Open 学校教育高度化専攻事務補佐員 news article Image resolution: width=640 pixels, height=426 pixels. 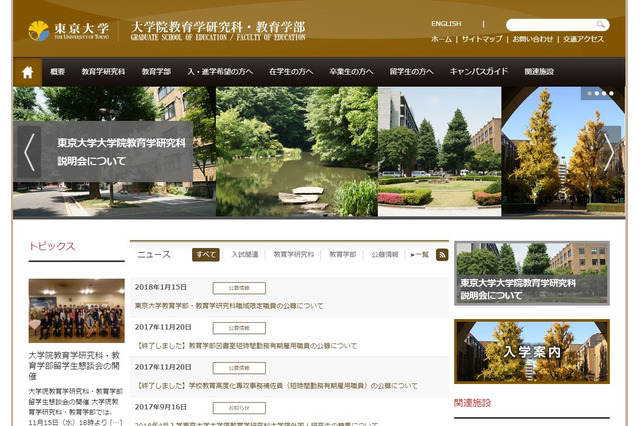point(276,386)
